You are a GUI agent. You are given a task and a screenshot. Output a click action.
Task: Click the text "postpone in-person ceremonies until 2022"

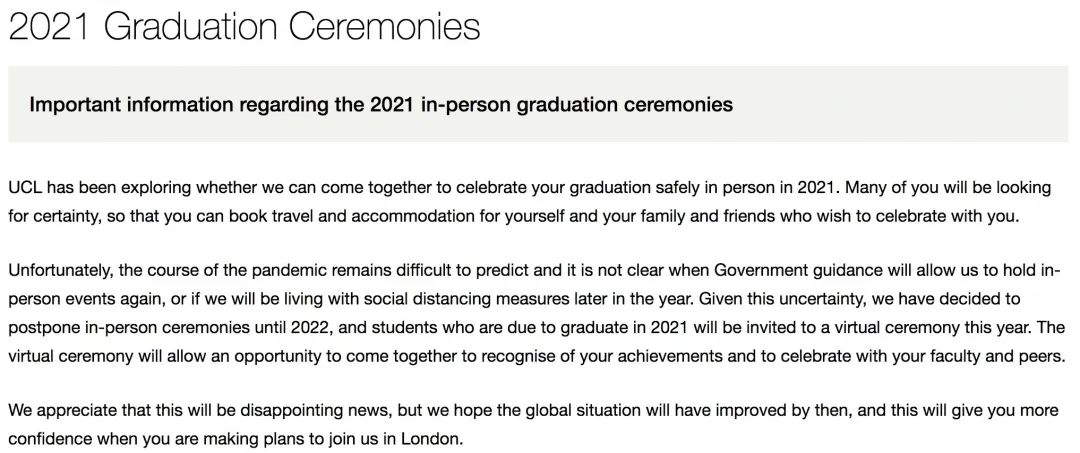[171, 328]
